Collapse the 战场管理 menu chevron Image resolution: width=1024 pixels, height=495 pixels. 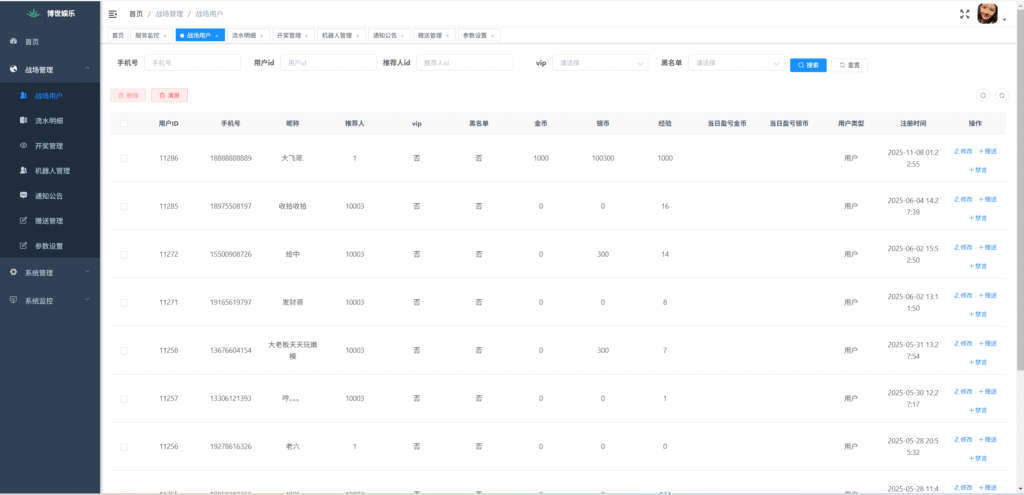(87, 69)
